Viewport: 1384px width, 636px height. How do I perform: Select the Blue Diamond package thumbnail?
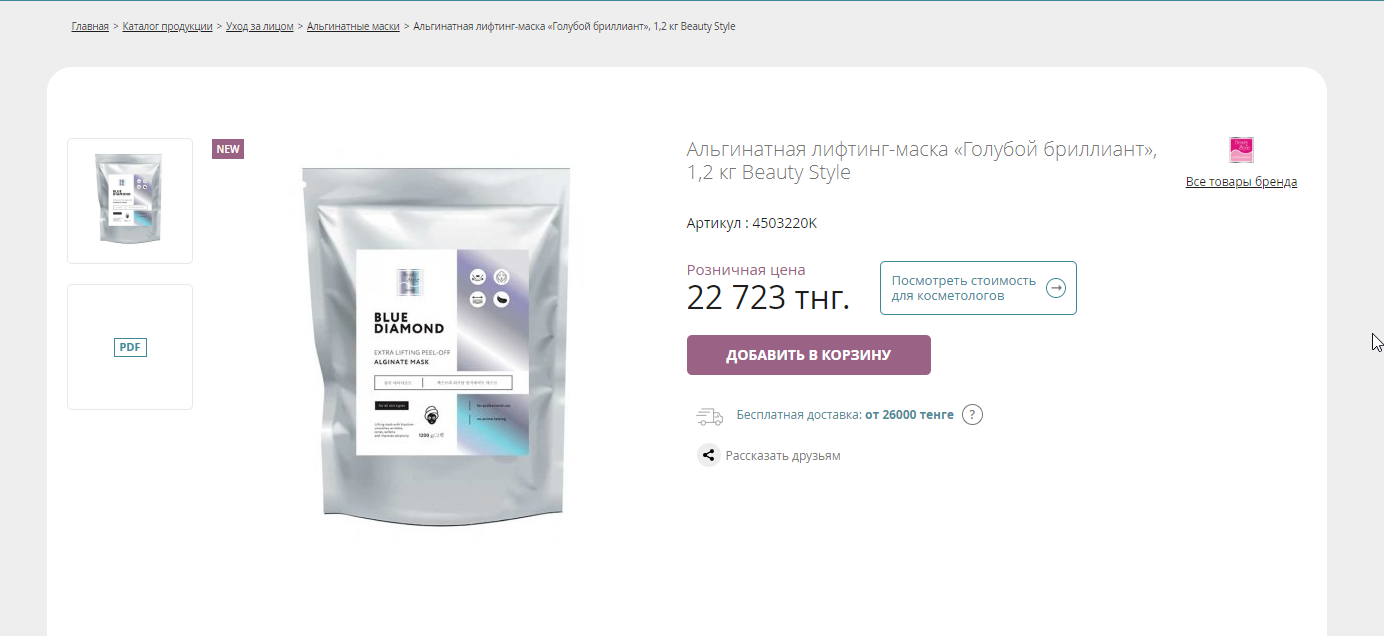click(130, 201)
